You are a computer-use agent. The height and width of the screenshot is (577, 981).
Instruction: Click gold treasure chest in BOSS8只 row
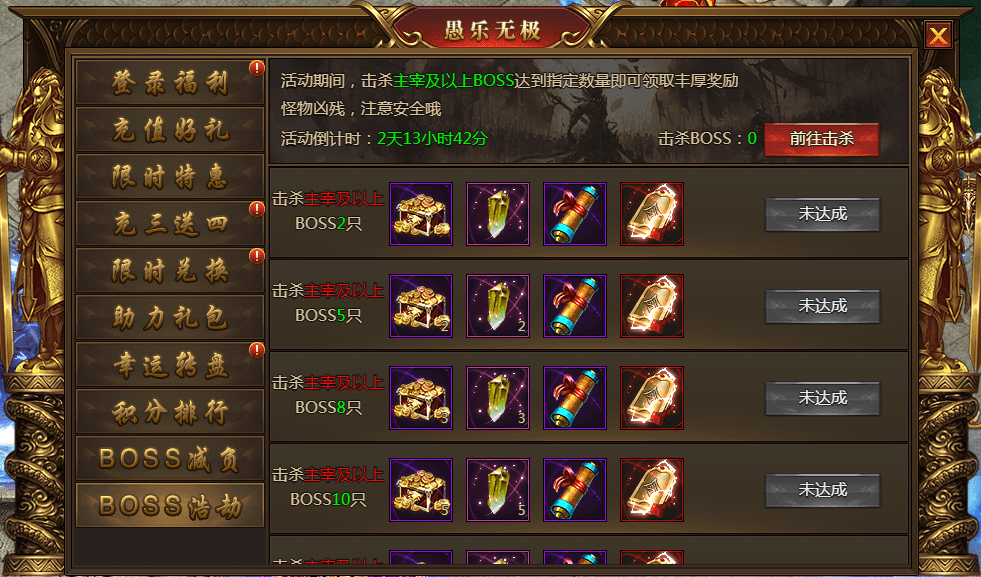coord(421,398)
